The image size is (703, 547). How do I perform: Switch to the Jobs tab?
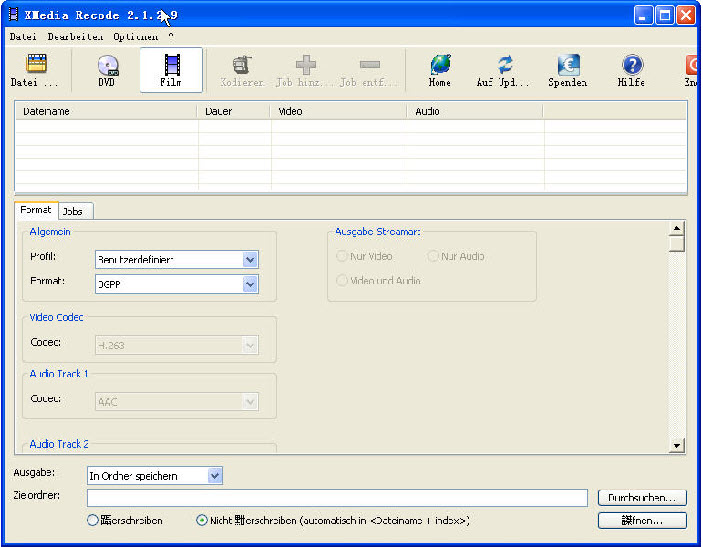pyautogui.click(x=73, y=211)
